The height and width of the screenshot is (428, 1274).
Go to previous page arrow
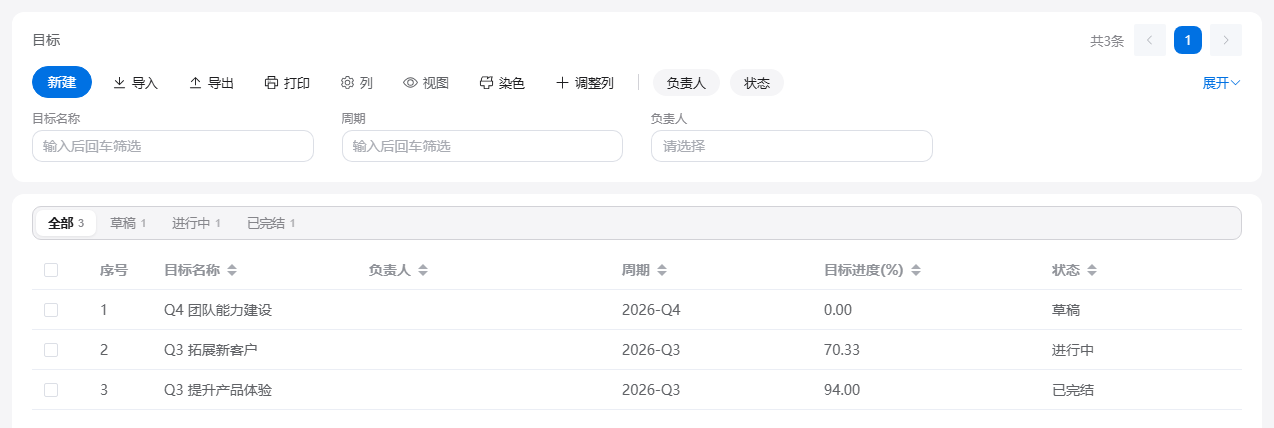pyautogui.click(x=1150, y=40)
